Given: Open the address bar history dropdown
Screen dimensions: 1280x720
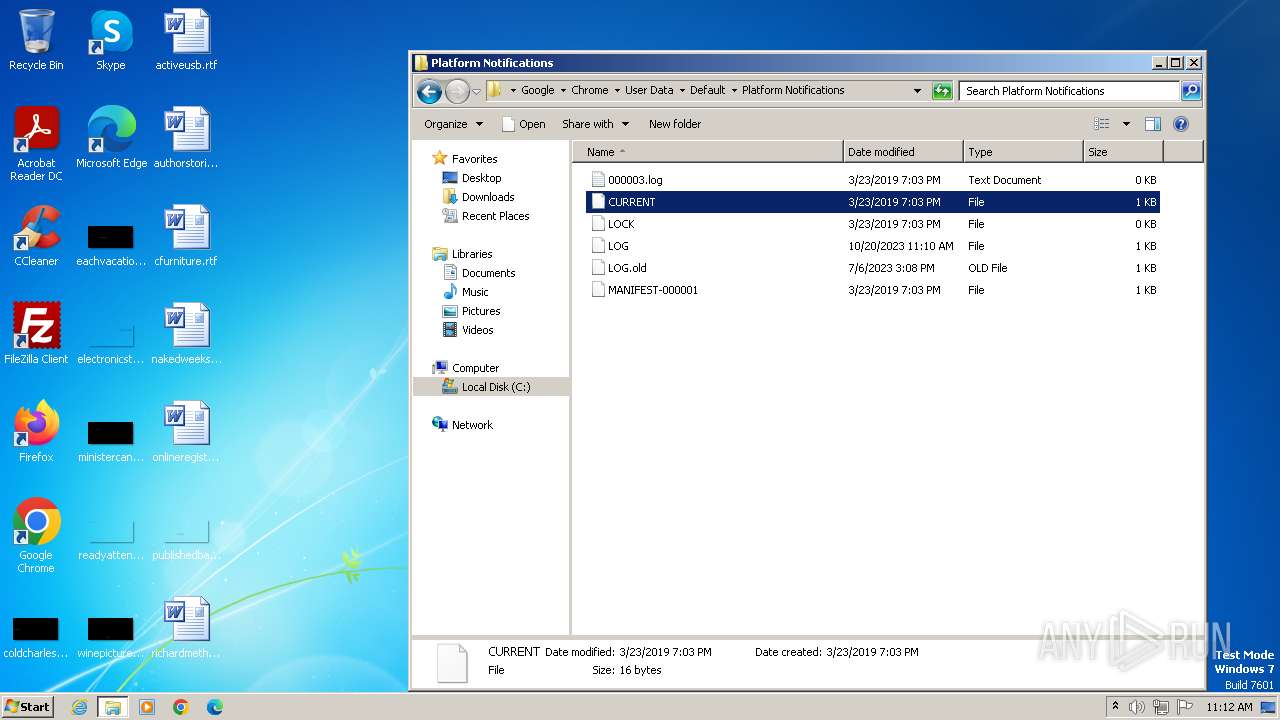Looking at the screenshot, I should 917,91.
